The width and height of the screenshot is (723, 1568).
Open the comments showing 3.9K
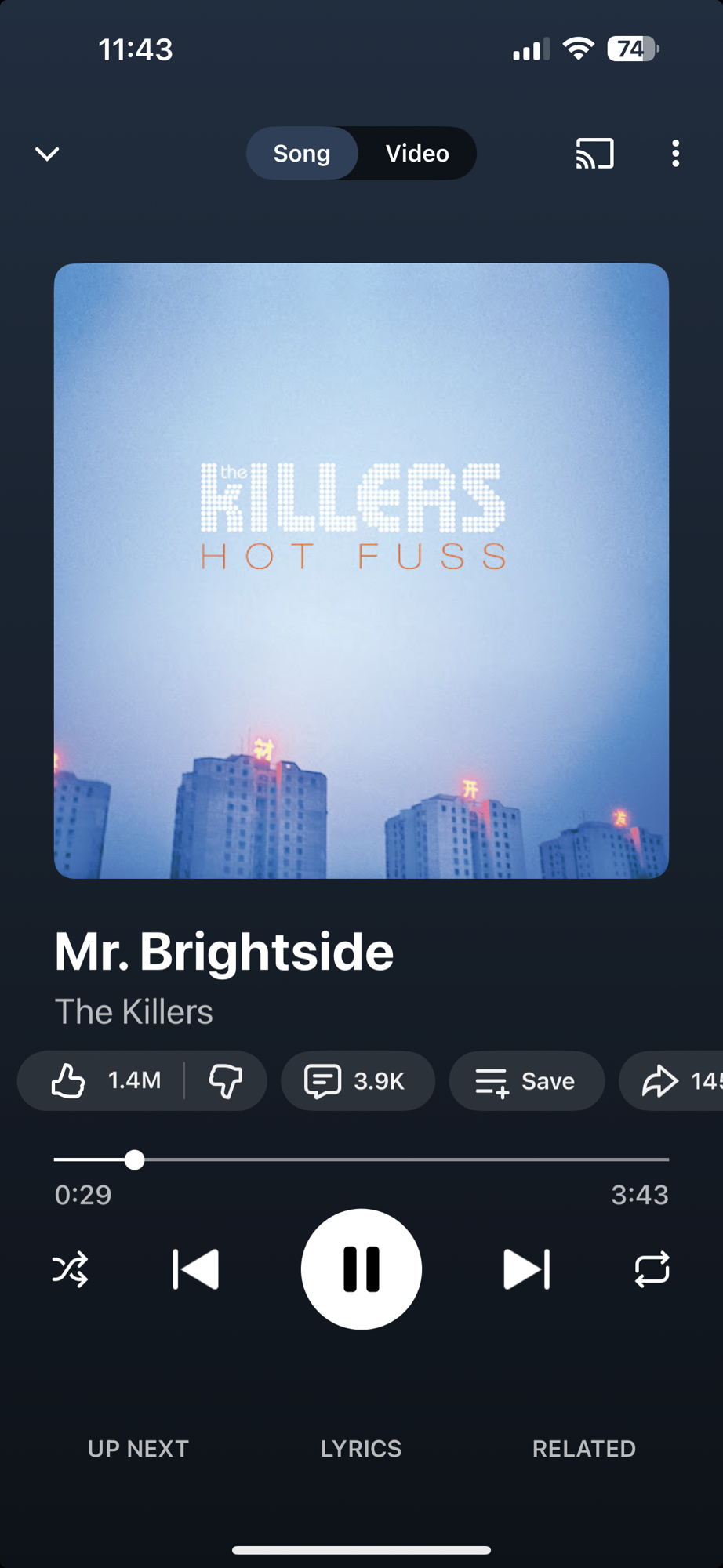pos(358,1080)
